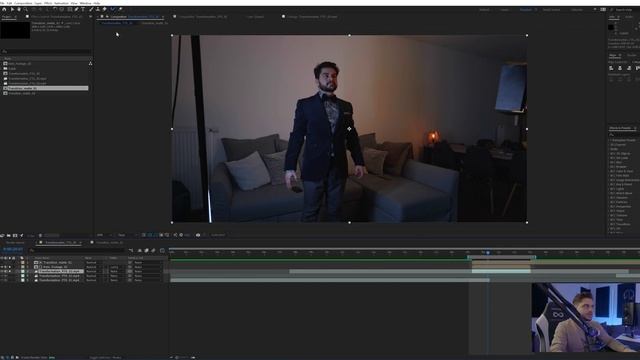Select the Rectangle shape tool

tap(70, 9)
